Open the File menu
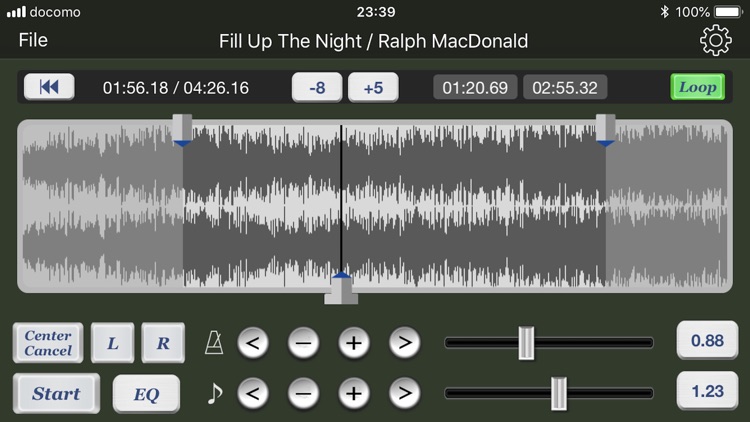Screen dimensions: 750x422 click(x=33, y=40)
